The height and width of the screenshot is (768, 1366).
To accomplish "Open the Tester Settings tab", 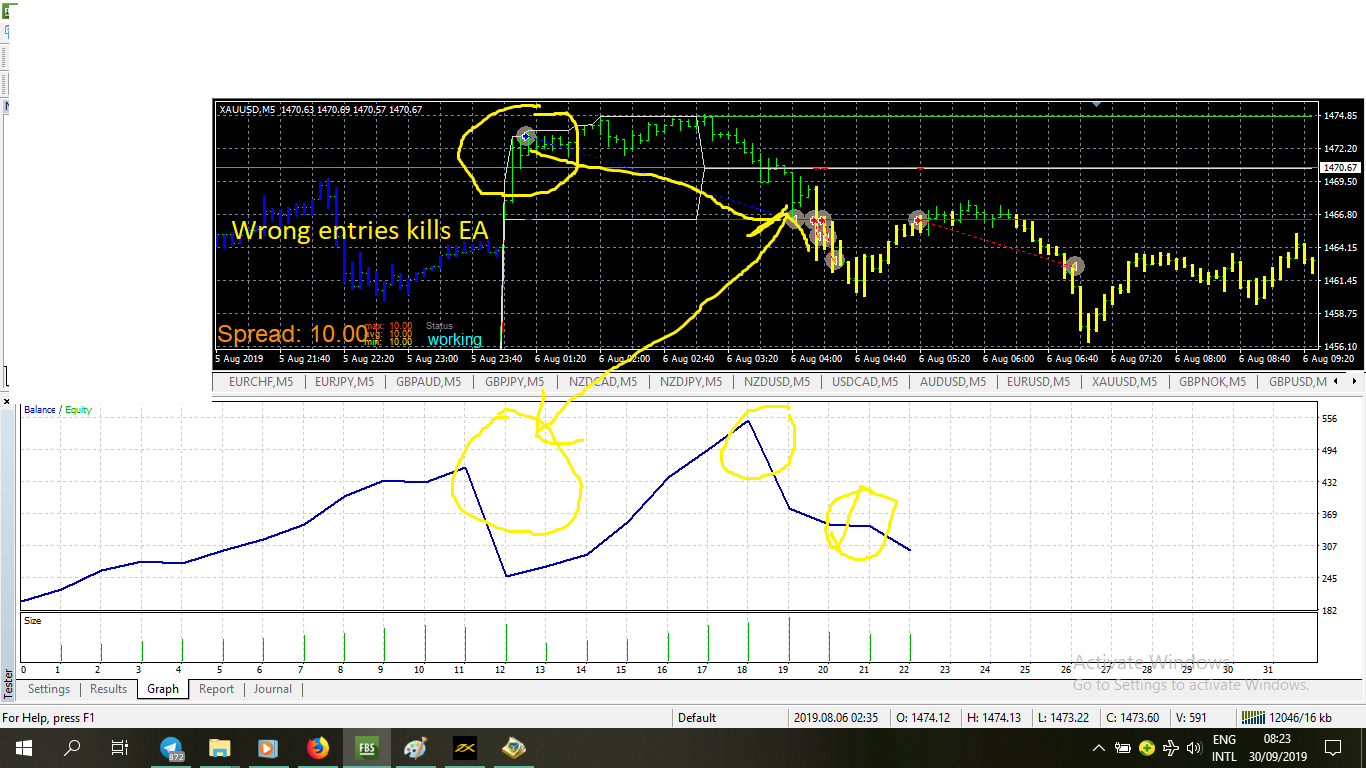I will 49,689.
